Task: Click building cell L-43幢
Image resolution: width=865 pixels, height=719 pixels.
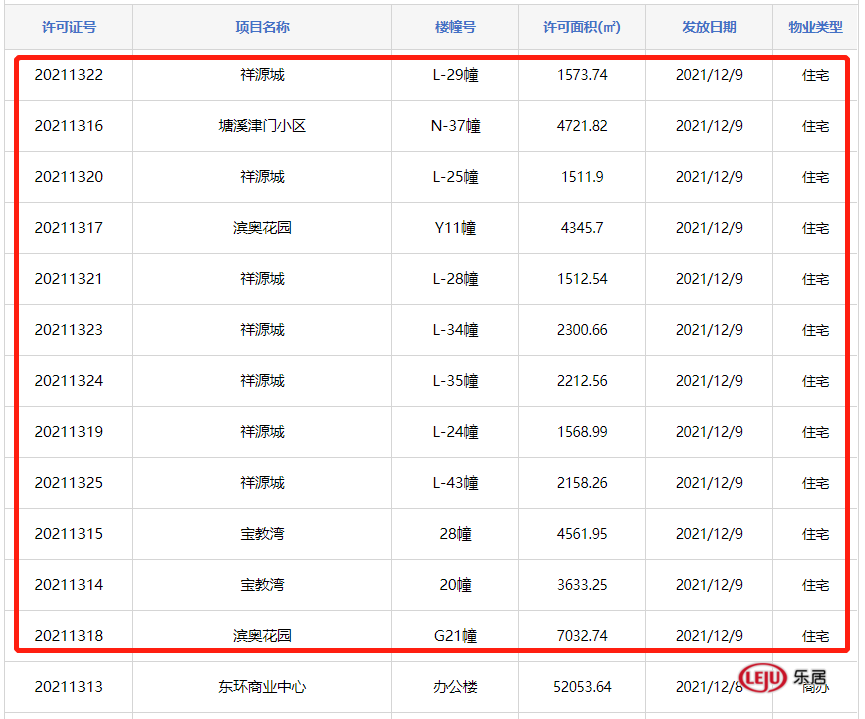Action: (x=455, y=483)
